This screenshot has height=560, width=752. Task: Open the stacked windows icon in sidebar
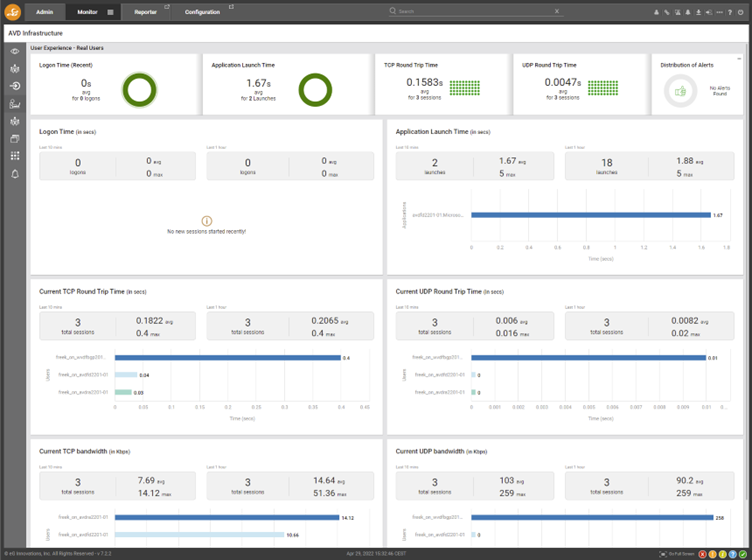coord(15,139)
